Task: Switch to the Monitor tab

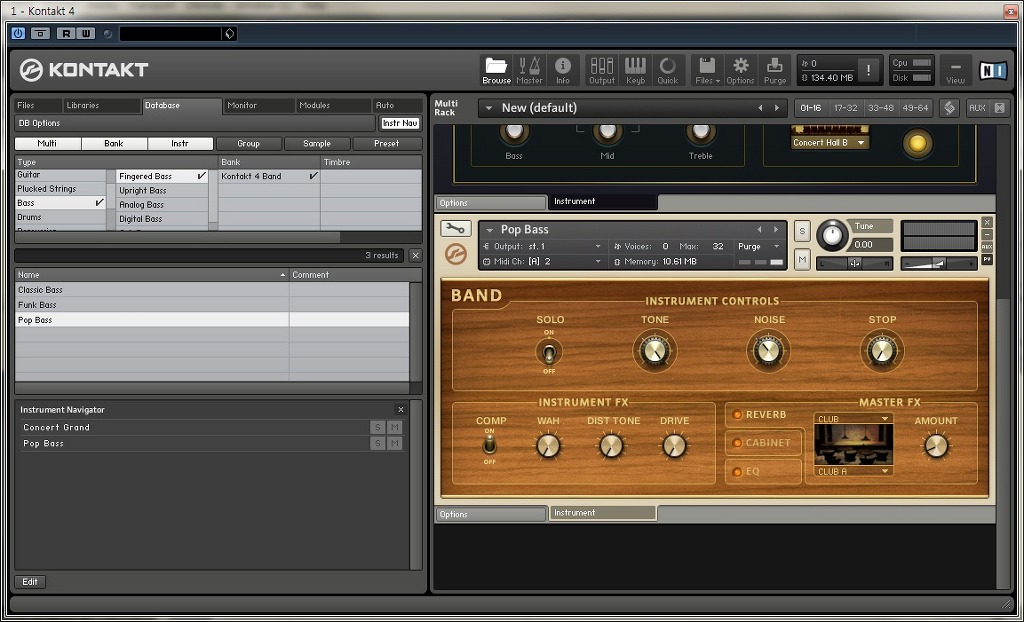Action: coord(259,105)
